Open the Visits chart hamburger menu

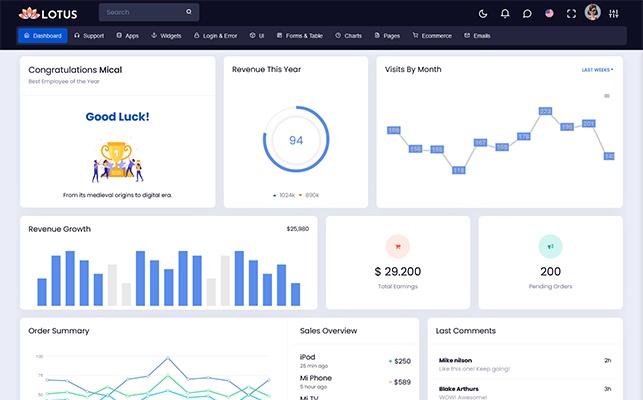tap(606, 96)
